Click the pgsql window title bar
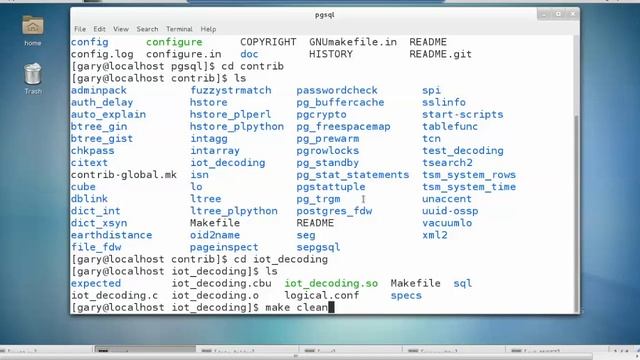The image size is (640, 360). pos(324,15)
